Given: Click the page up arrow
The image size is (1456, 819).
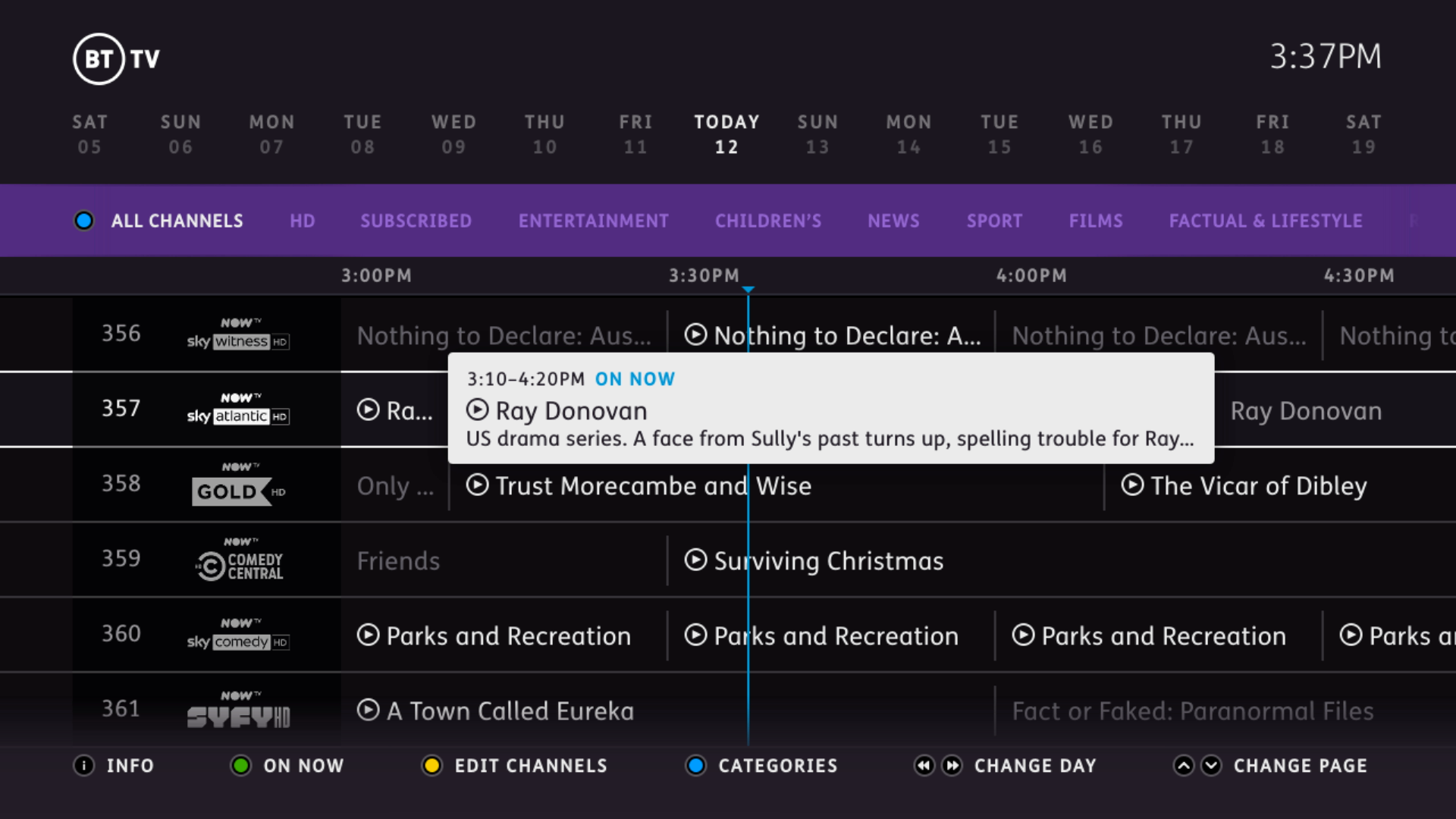Looking at the screenshot, I should (1183, 766).
